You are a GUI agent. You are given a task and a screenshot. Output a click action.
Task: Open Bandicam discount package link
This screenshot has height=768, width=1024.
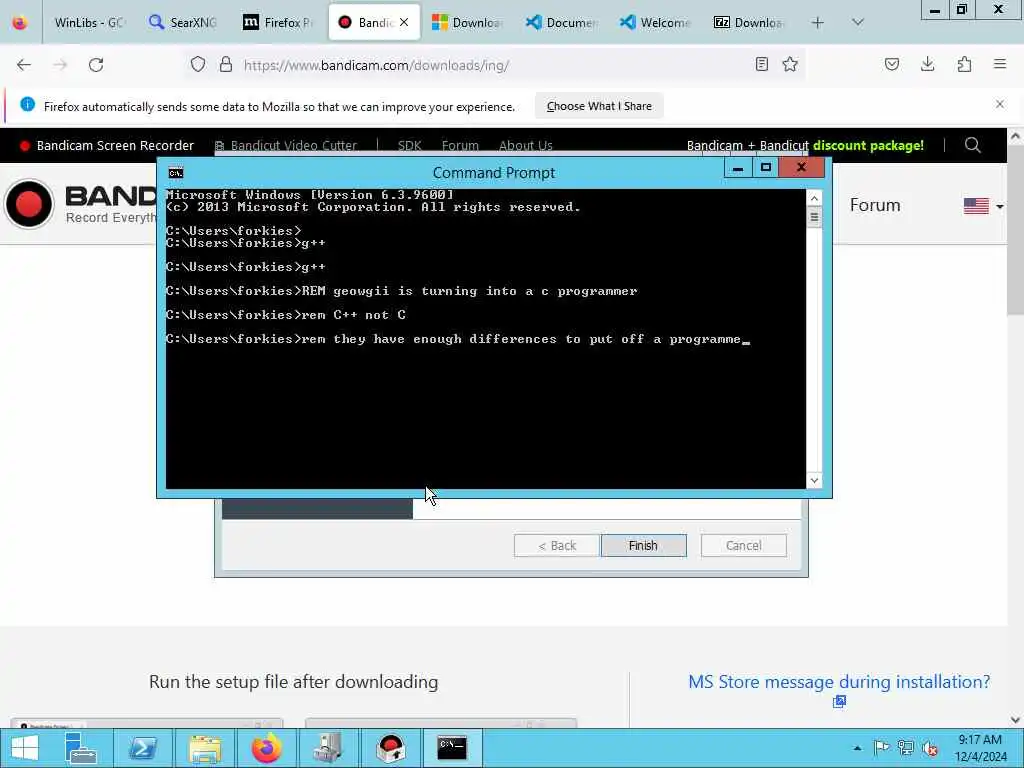point(805,146)
